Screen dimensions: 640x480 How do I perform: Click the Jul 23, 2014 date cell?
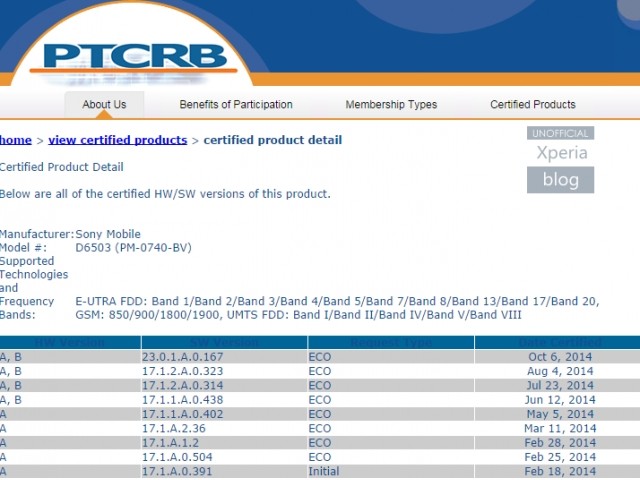point(560,385)
